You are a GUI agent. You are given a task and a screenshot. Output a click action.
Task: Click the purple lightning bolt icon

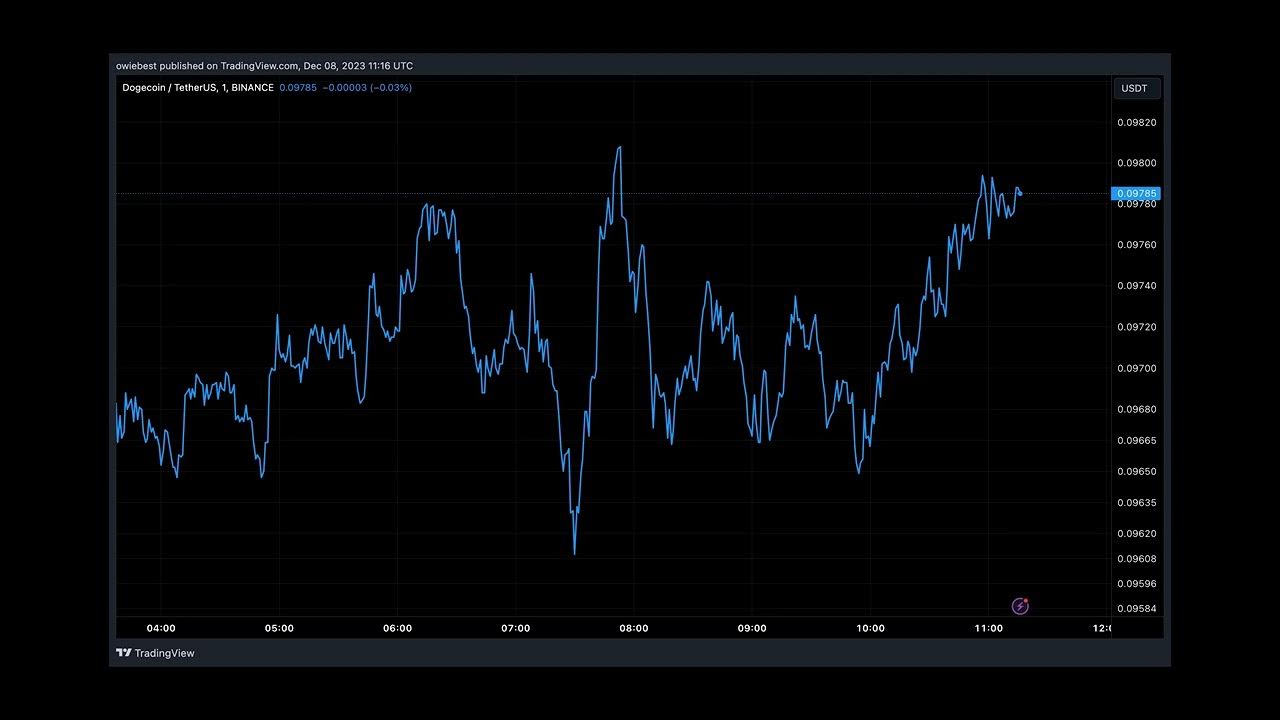coord(1020,606)
